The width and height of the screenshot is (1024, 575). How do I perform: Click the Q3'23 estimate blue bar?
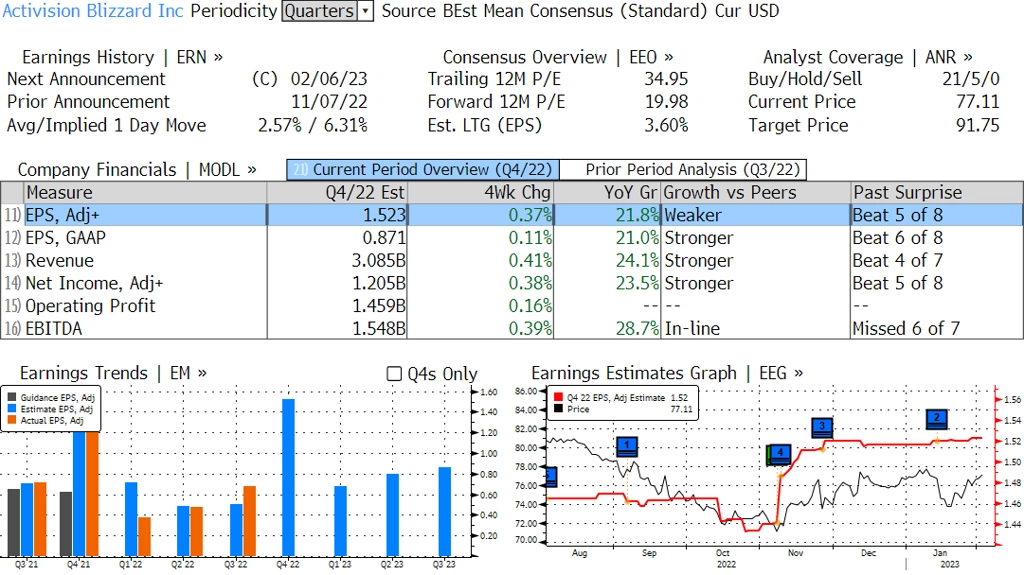(445, 512)
